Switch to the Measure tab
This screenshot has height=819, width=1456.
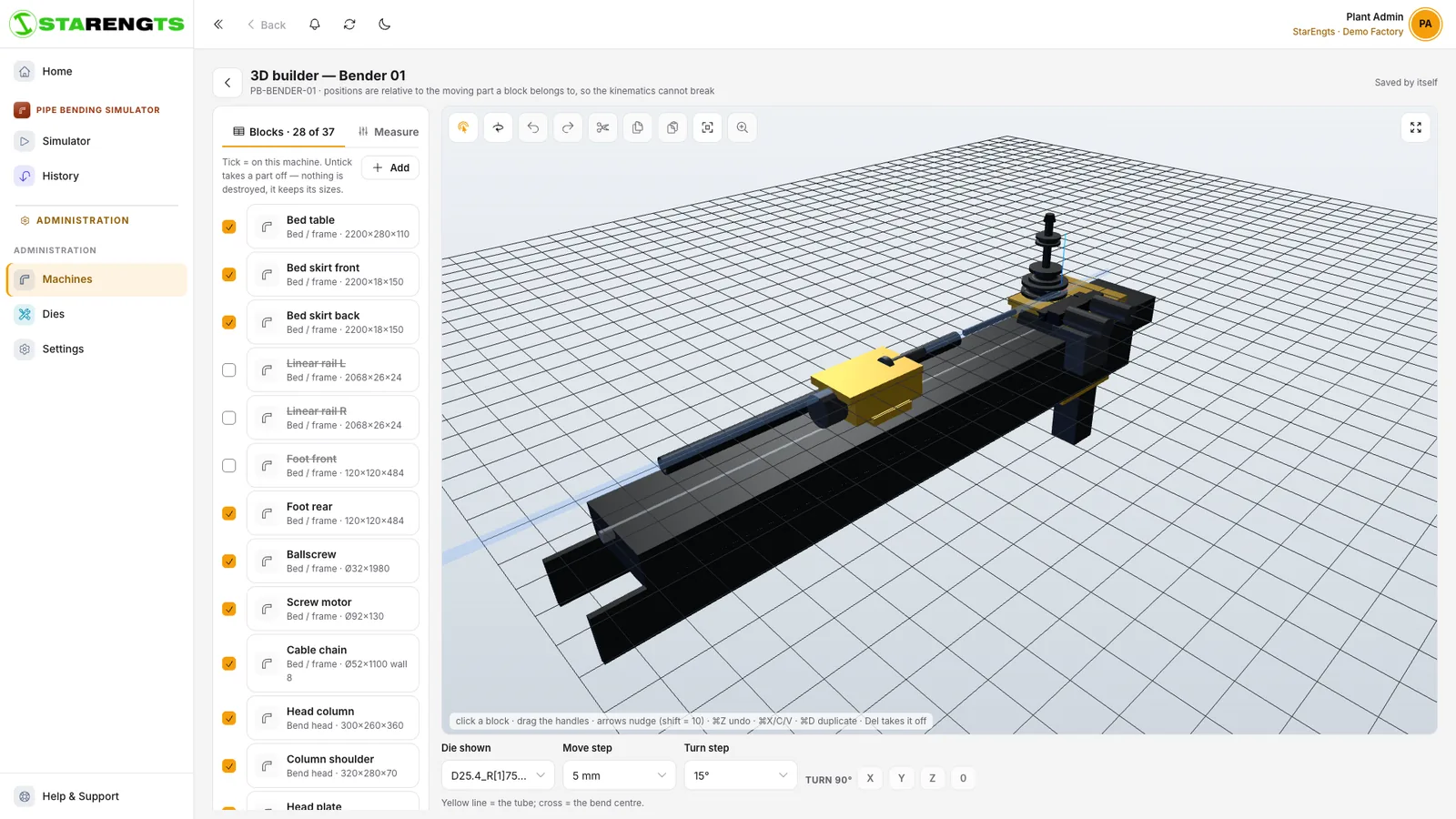389,132
